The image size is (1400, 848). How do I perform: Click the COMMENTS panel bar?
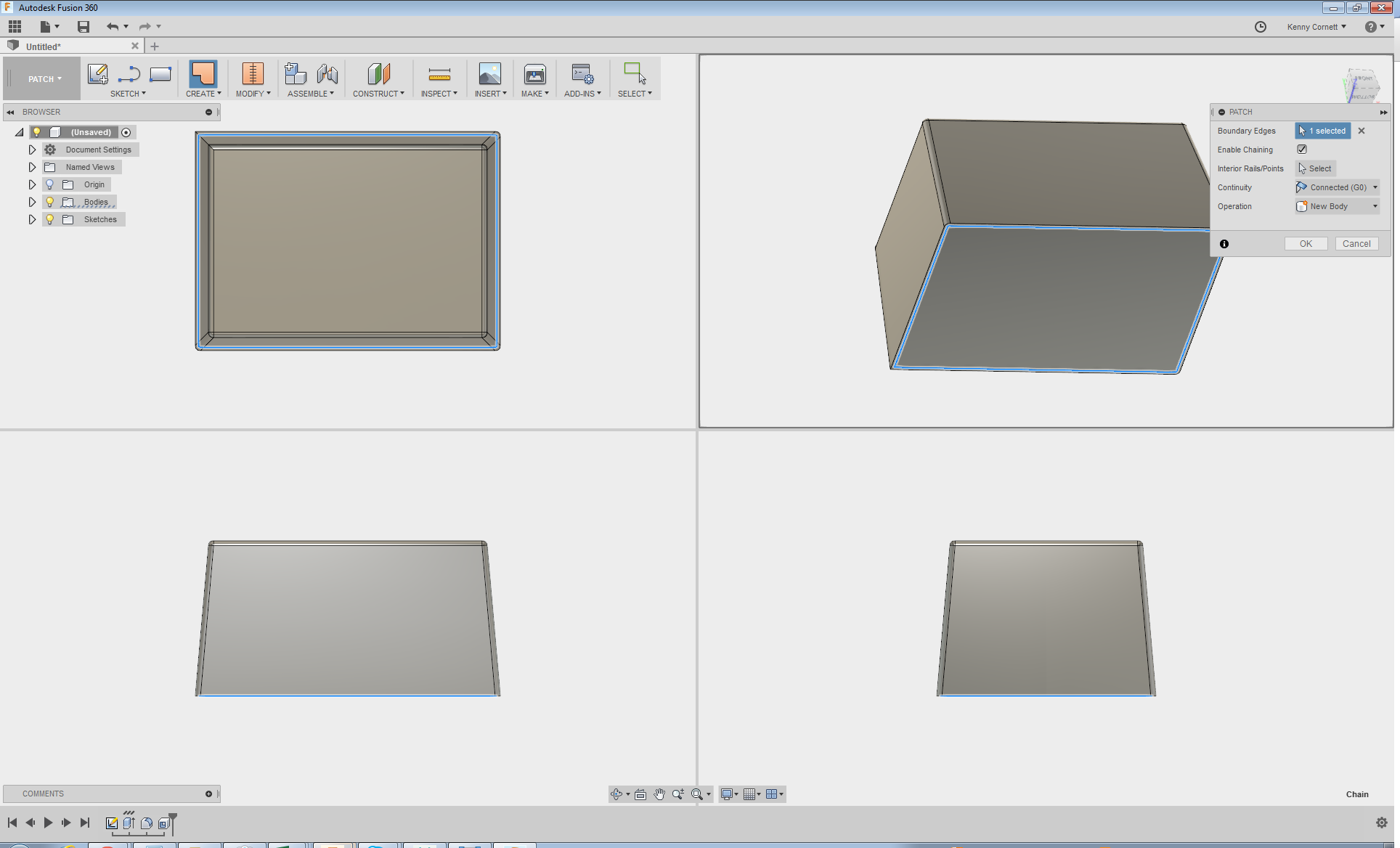(113, 794)
